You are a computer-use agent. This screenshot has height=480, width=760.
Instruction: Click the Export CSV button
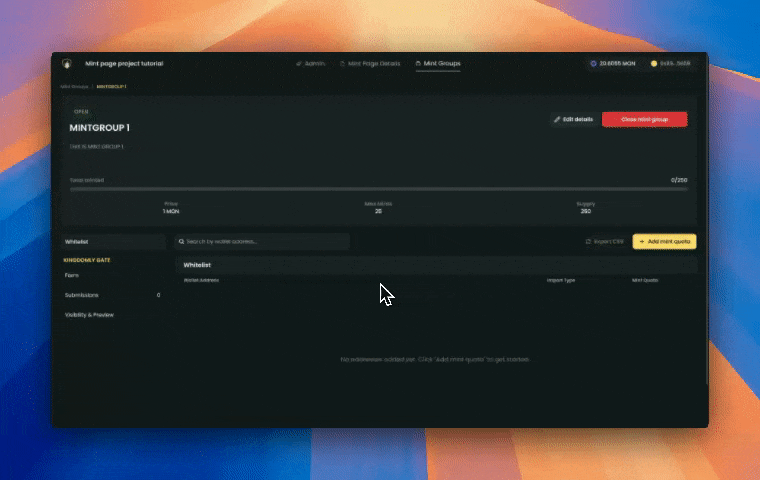[x=605, y=241]
